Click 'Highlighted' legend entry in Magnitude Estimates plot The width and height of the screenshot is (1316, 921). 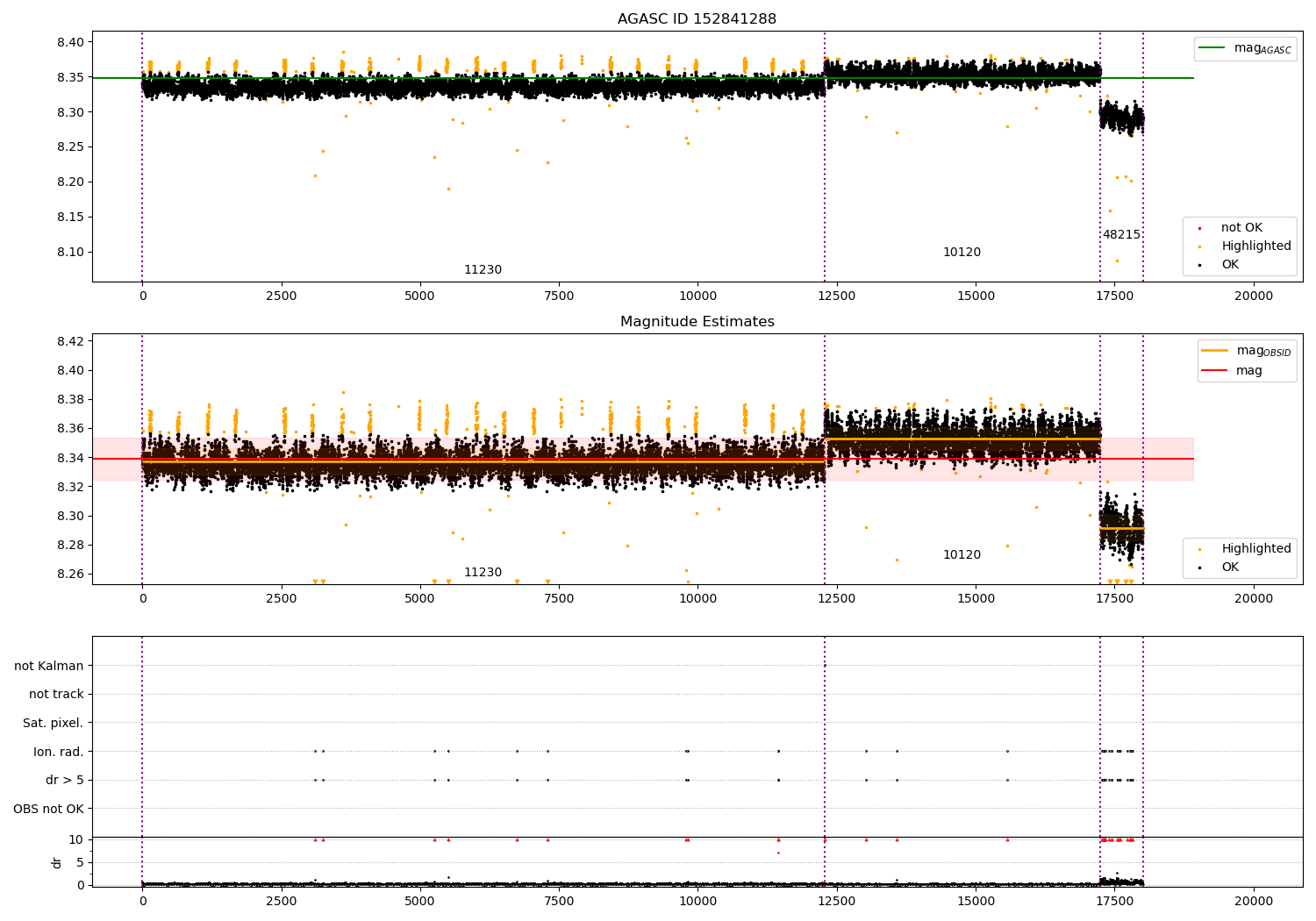[x=1255, y=549]
